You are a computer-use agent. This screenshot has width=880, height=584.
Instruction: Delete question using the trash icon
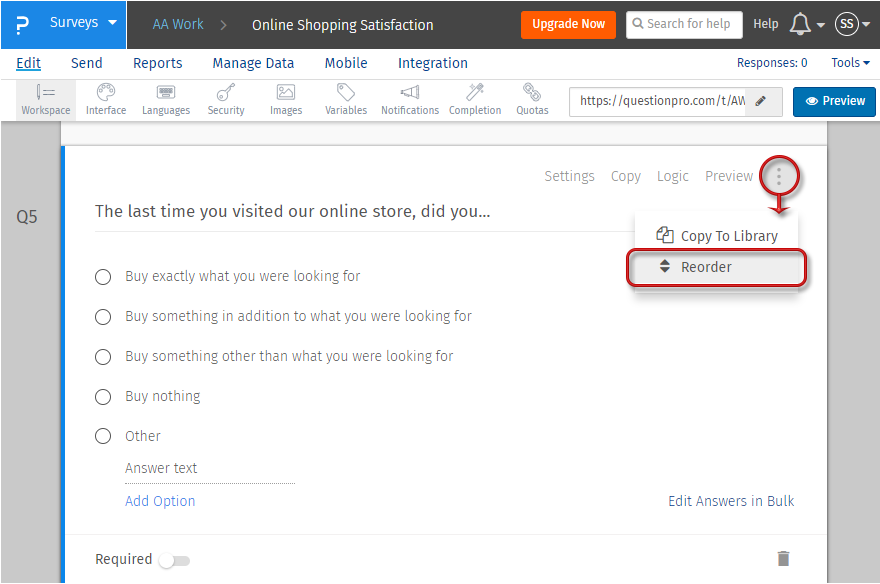click(784, 559)
